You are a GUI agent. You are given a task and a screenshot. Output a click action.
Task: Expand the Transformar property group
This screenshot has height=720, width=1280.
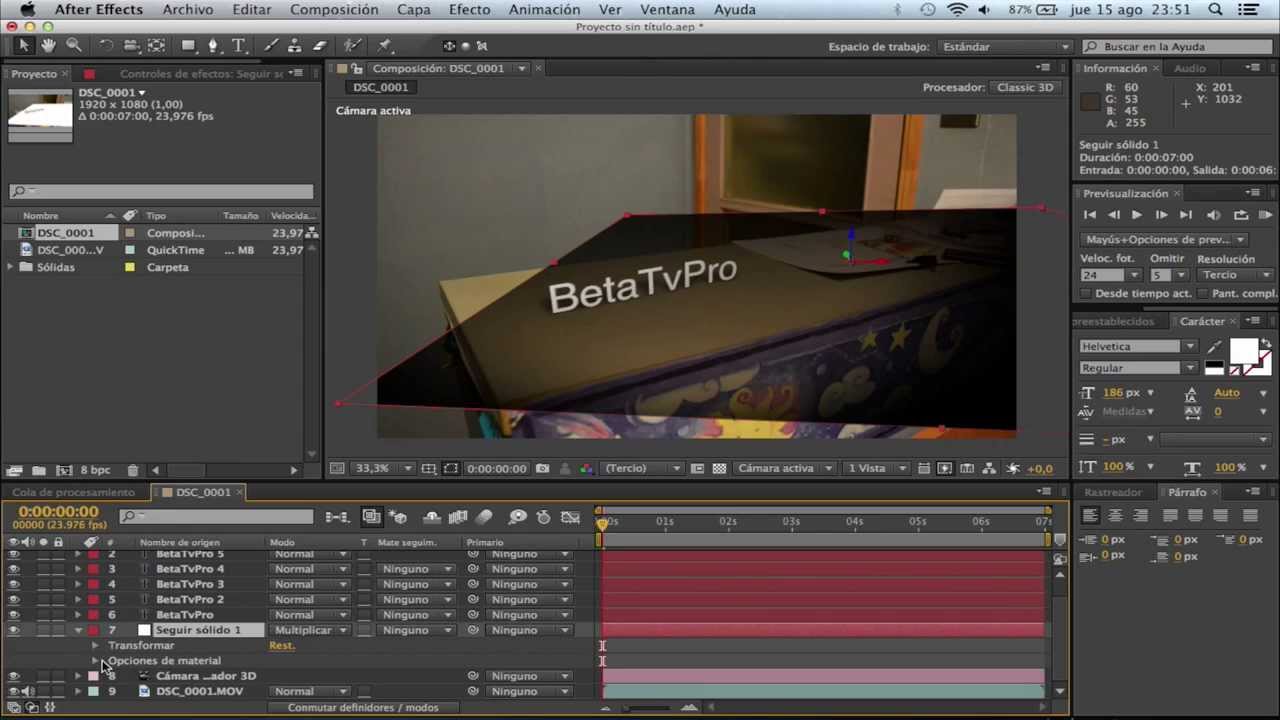(95, 646)
